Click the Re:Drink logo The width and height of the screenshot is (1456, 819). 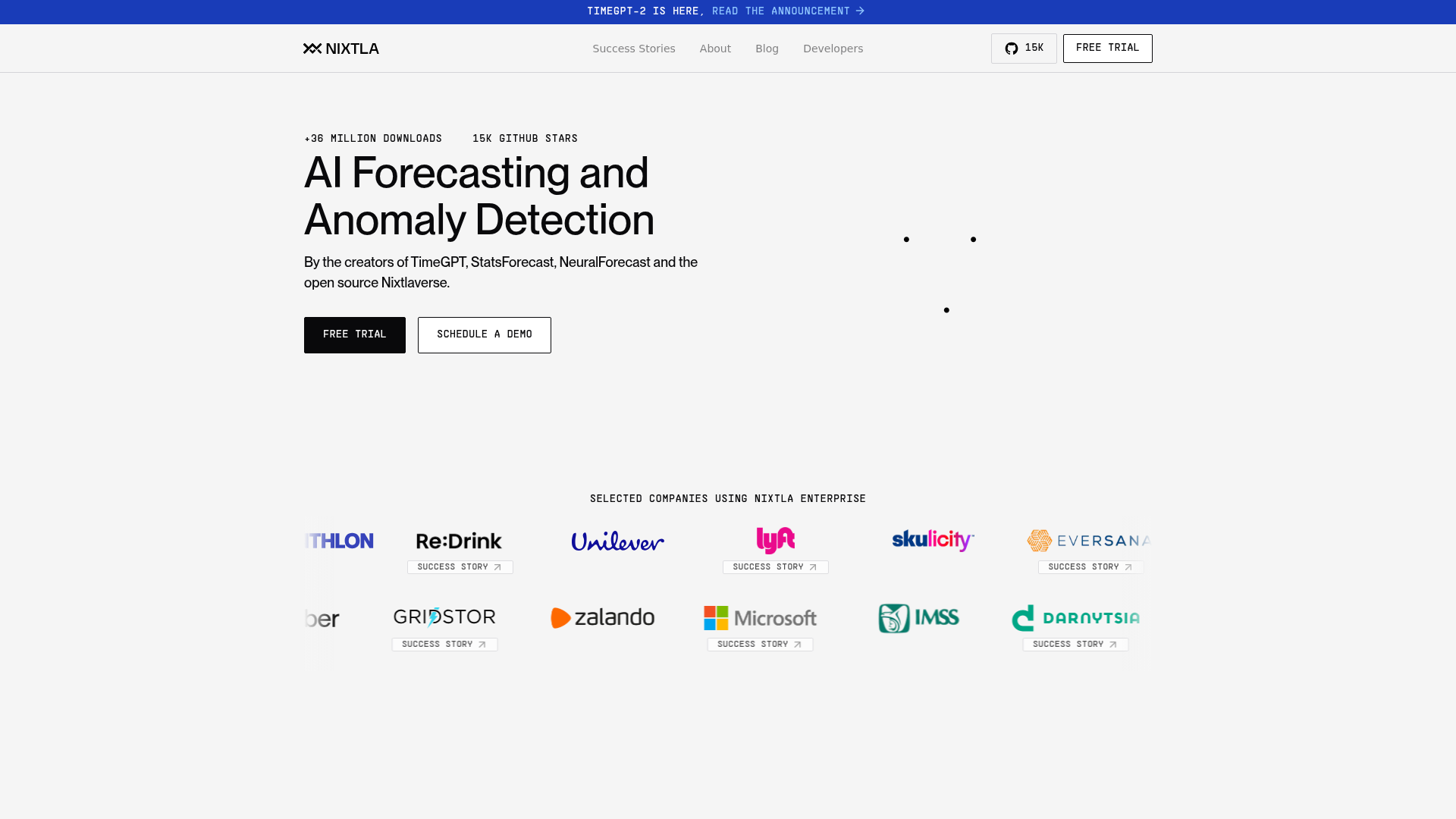pos(458,541)
